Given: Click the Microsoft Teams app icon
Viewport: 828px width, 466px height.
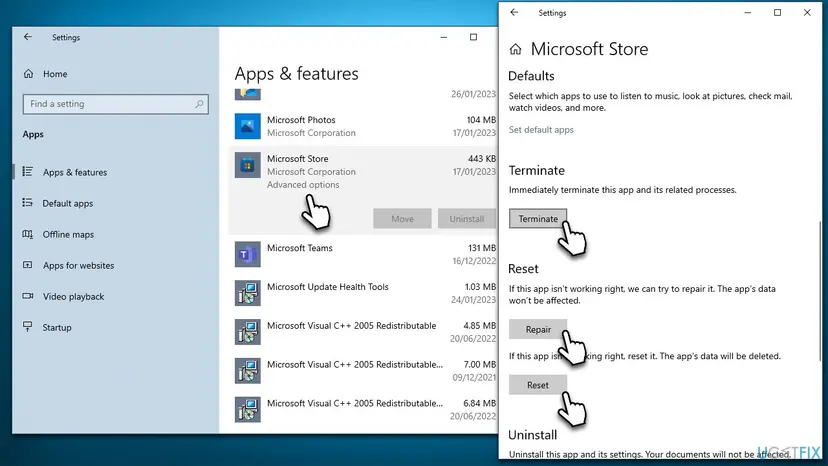Looking at the screenshot, I should tap(248, 255).
